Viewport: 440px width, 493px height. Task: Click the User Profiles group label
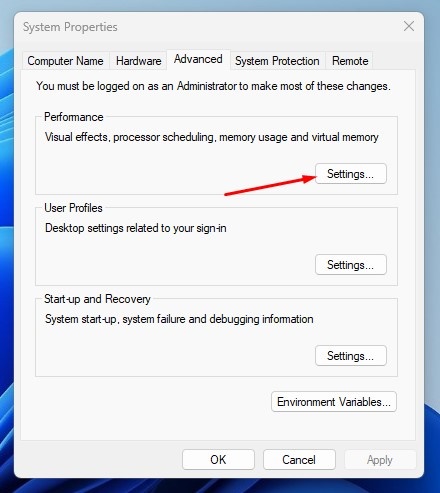73,208
